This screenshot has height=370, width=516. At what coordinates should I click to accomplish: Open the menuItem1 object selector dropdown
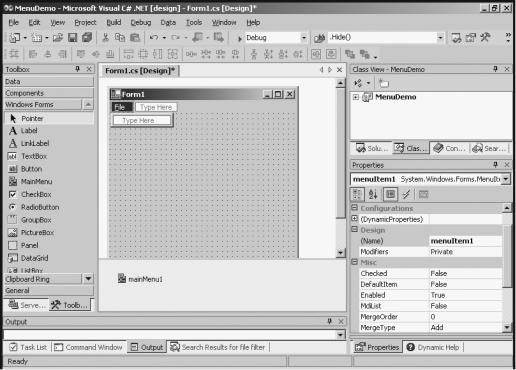click(x=506, y=179)
